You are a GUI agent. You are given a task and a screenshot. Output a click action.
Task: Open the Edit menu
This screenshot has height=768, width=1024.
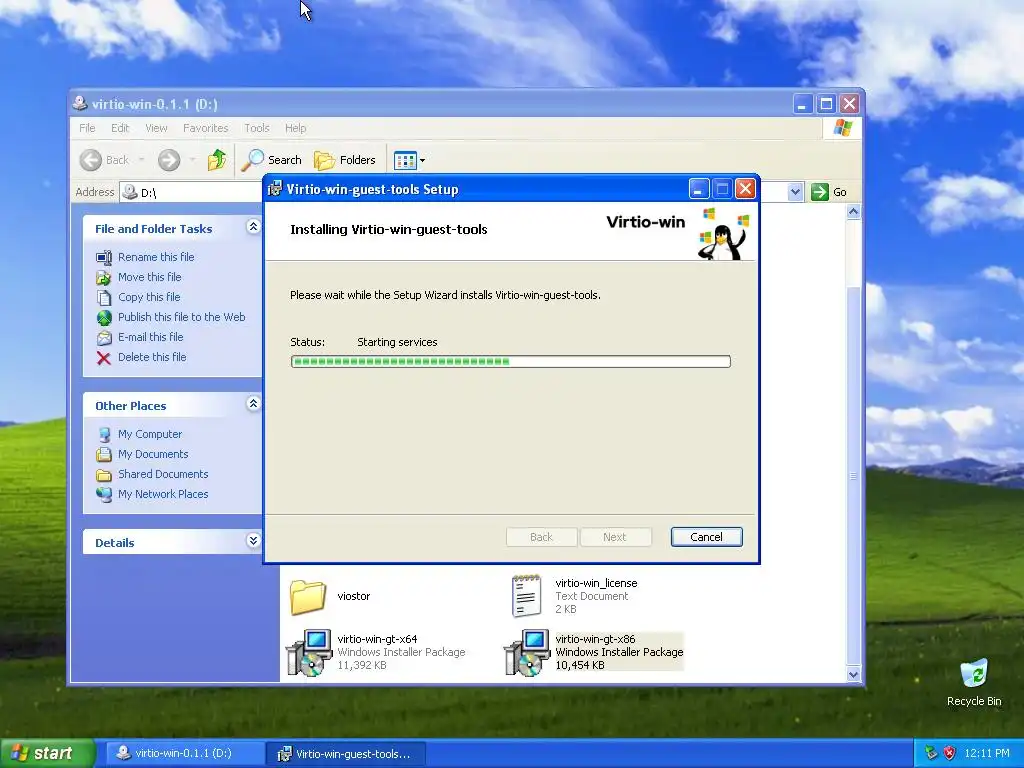[120, 128]
